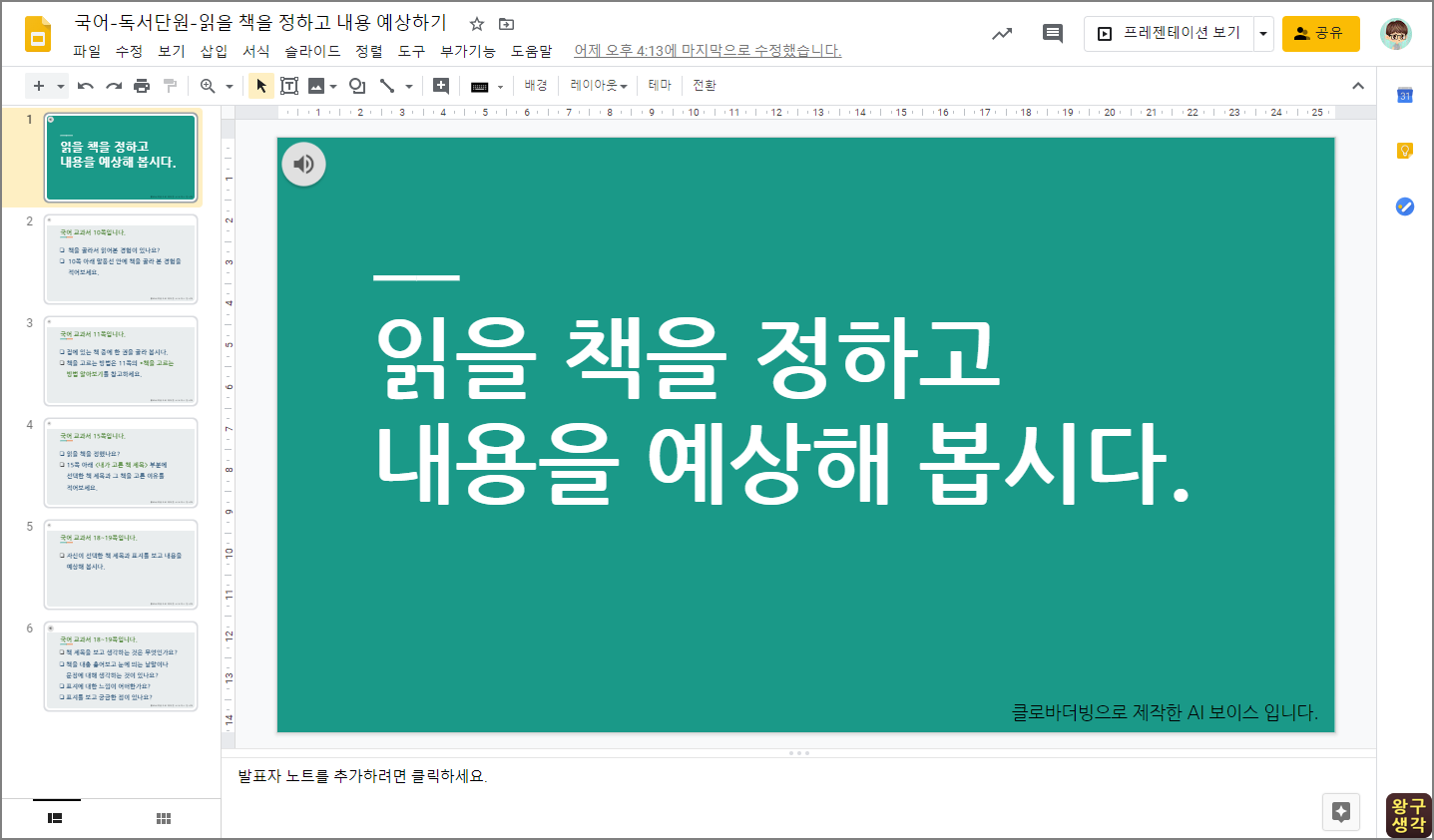Click the 배경 background button
This screenshot has width=1434, height=840.
pos(536,86)
